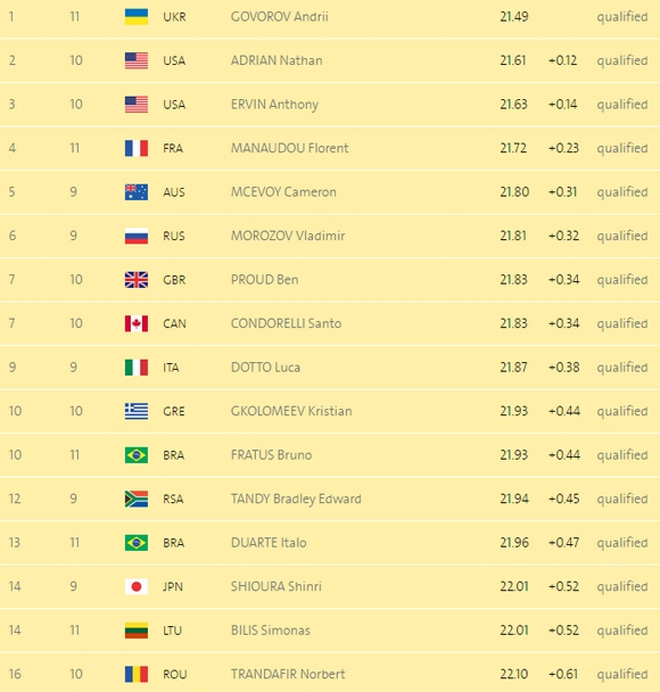
Task: Select the Italian flag next to ITA
Action: point(136,367)
